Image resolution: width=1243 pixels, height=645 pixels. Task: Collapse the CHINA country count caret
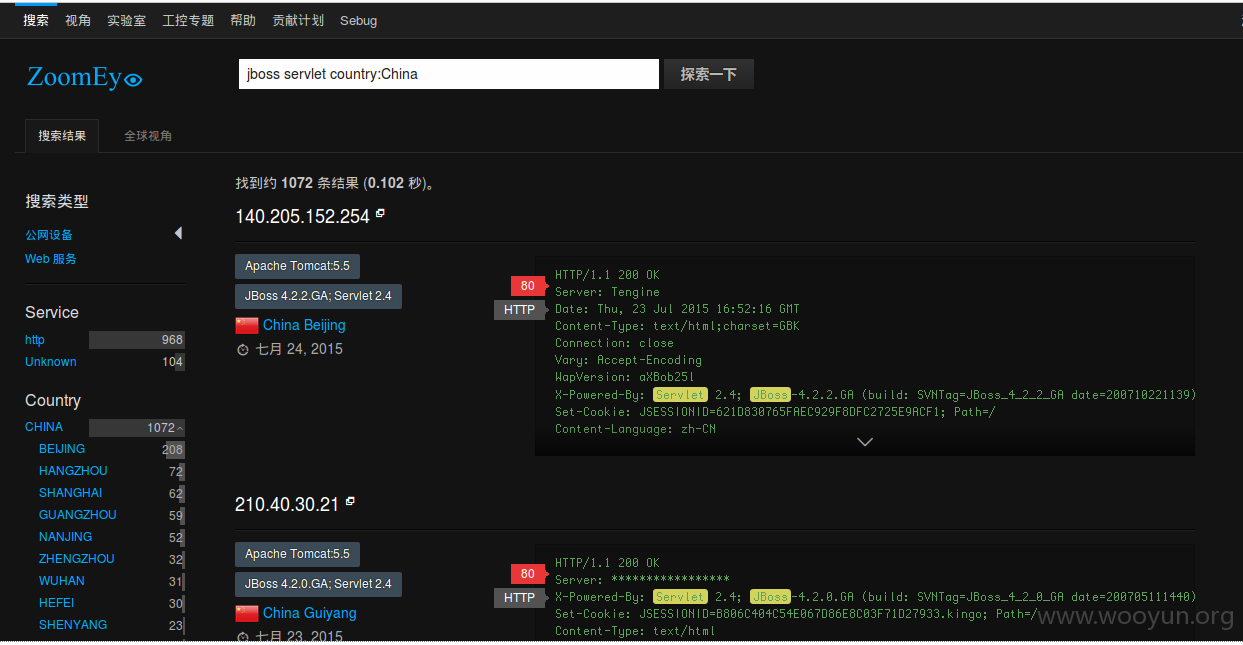tap(180, 428)
